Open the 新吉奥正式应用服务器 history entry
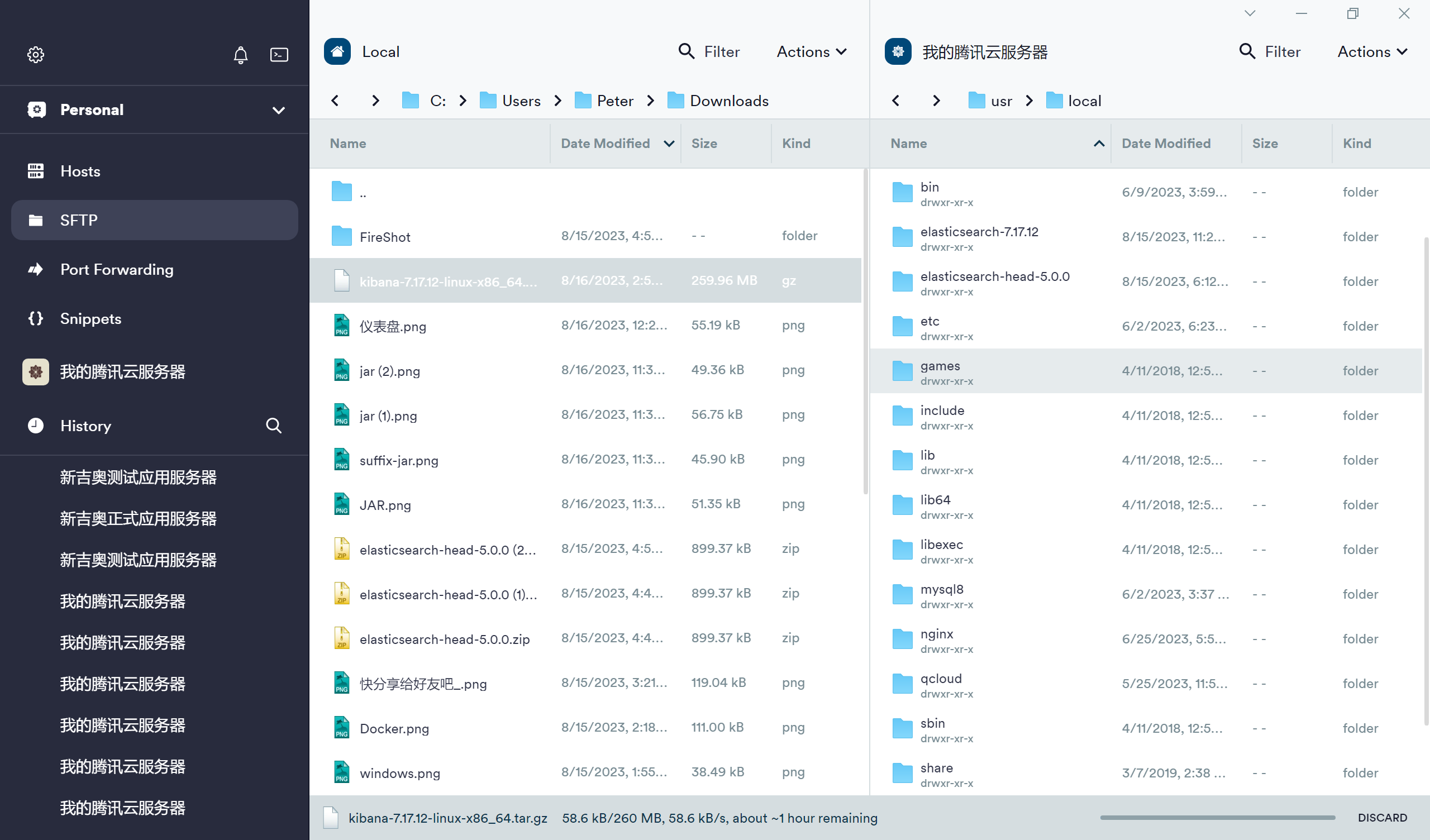 tap(138, 518)
